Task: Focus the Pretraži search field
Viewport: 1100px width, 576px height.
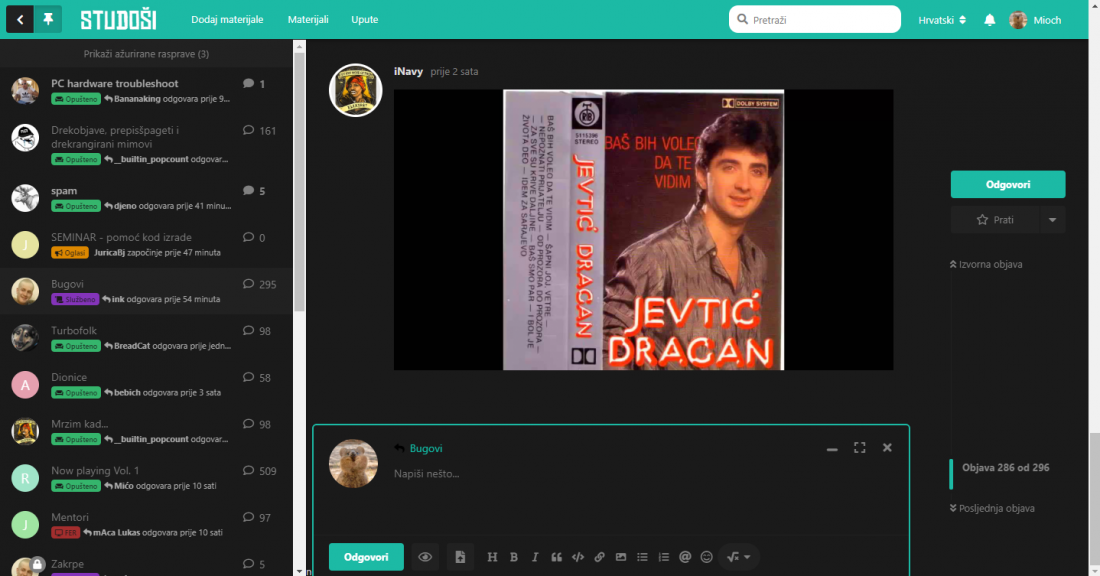Action: pos(814,20)
